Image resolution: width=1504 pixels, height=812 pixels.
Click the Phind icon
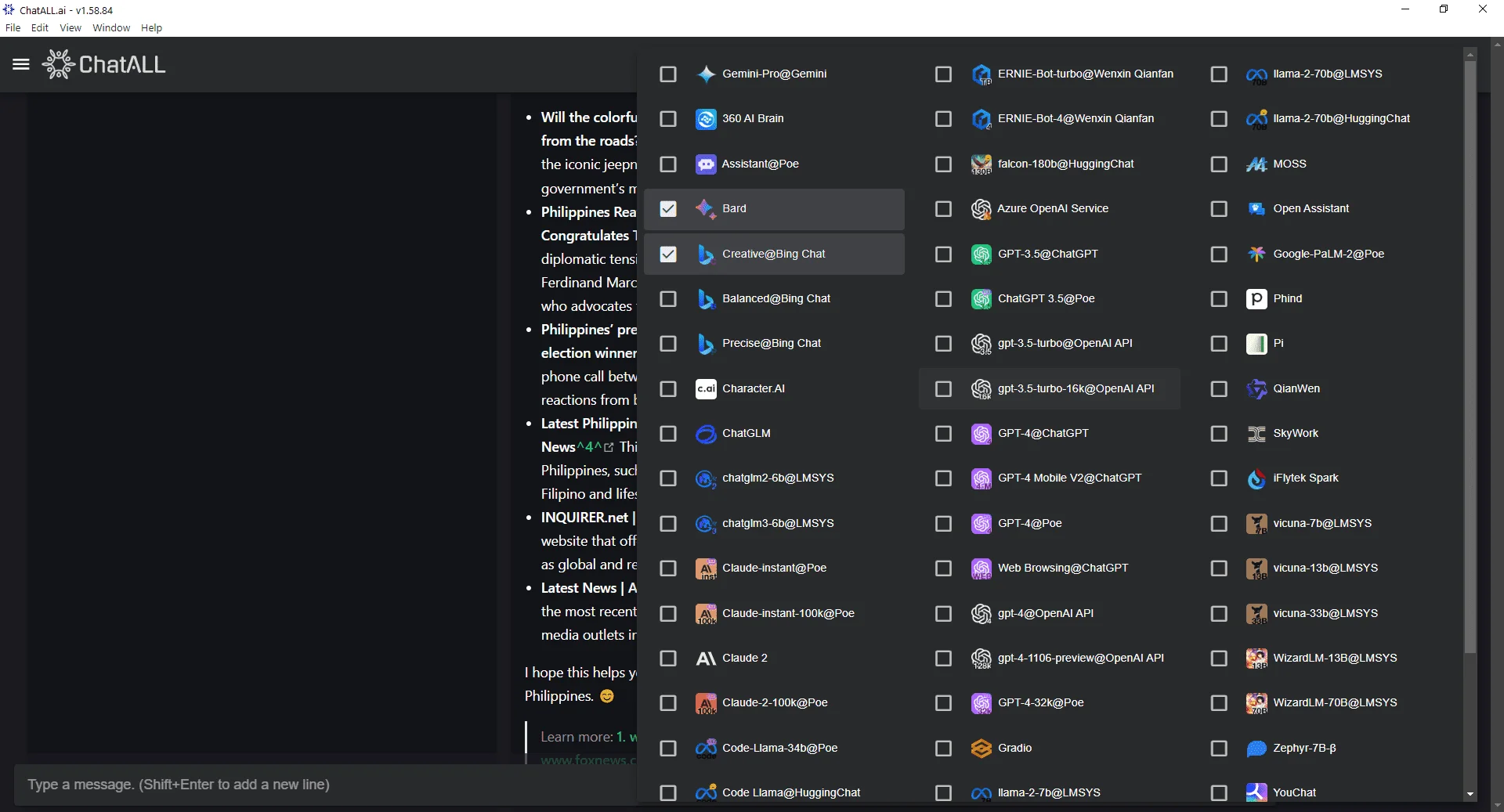tap(1256, 299)
